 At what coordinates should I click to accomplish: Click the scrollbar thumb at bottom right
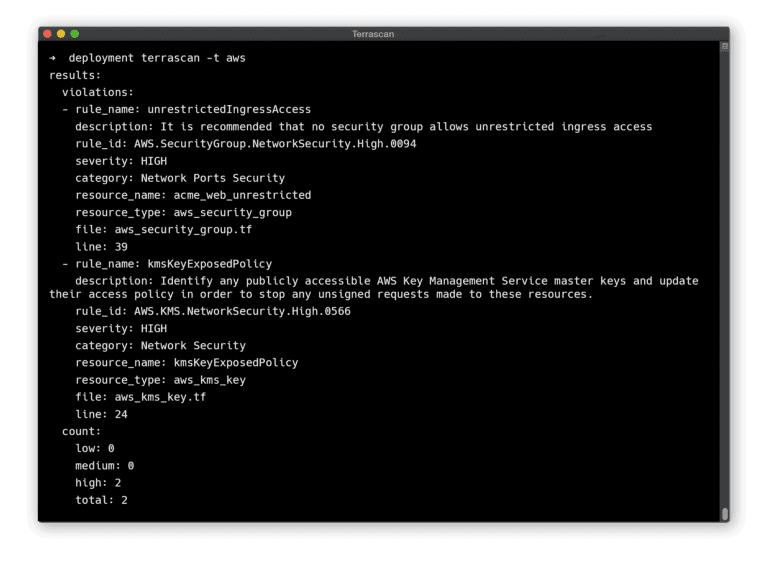pos(724,514)
